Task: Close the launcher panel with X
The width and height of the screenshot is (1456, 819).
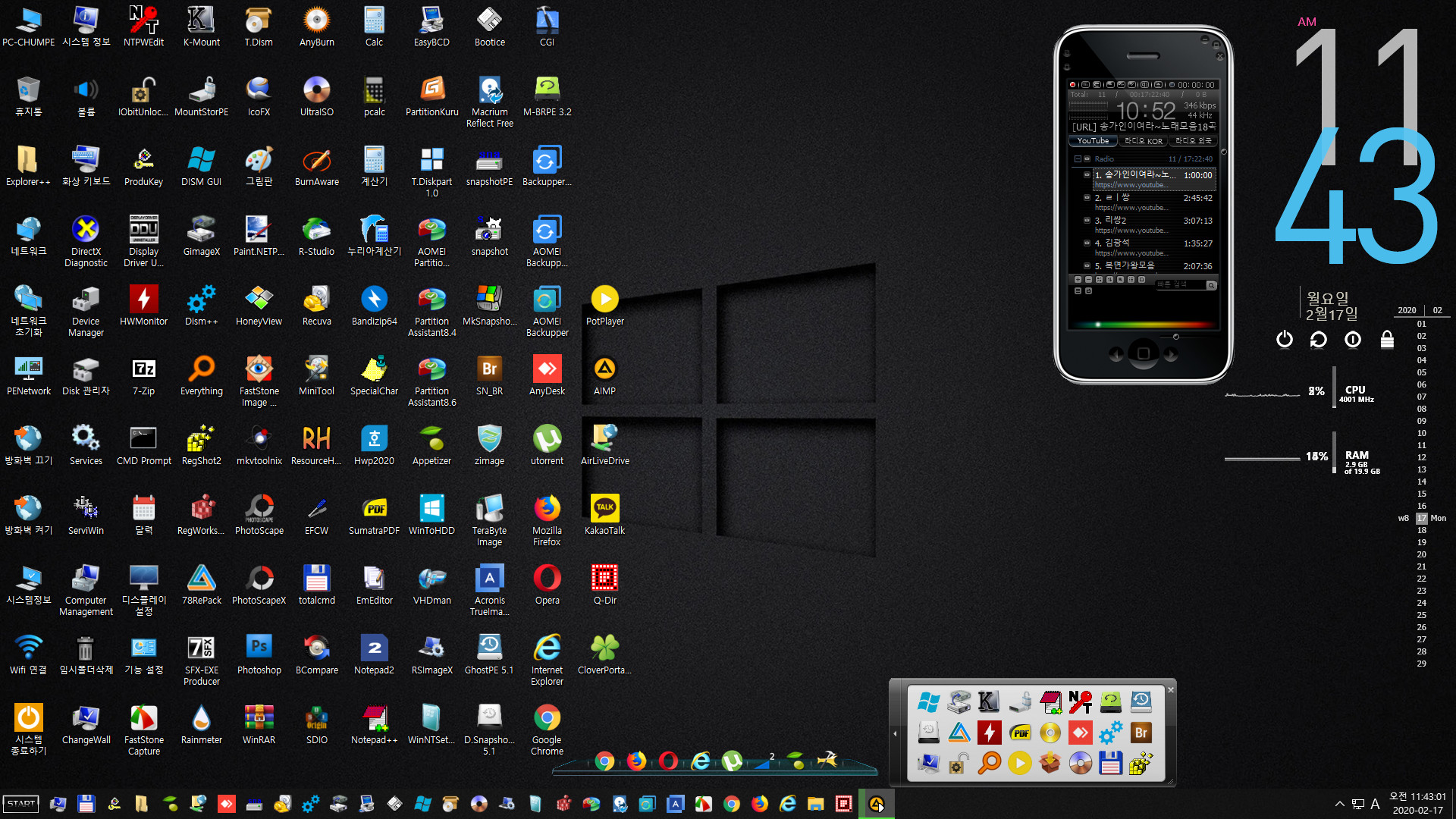Action: 1170,689
